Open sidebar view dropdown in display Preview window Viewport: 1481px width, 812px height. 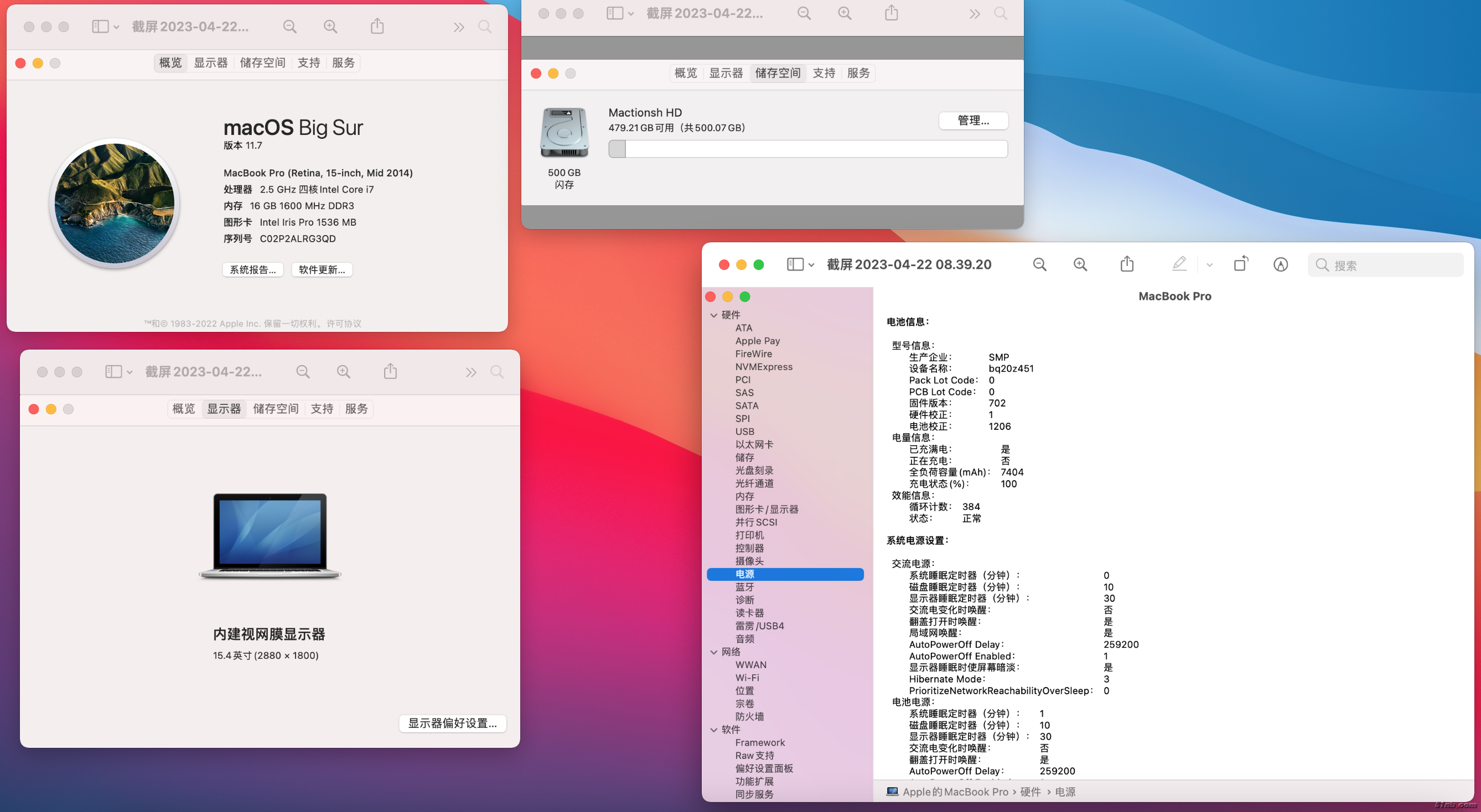pyautogui.click(x=130, y=372)
